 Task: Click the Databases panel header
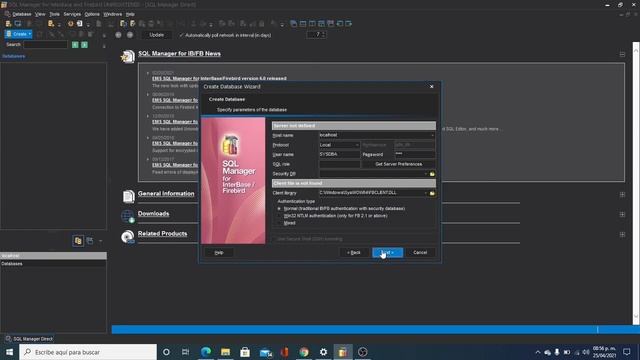click(x=14, y=56)
